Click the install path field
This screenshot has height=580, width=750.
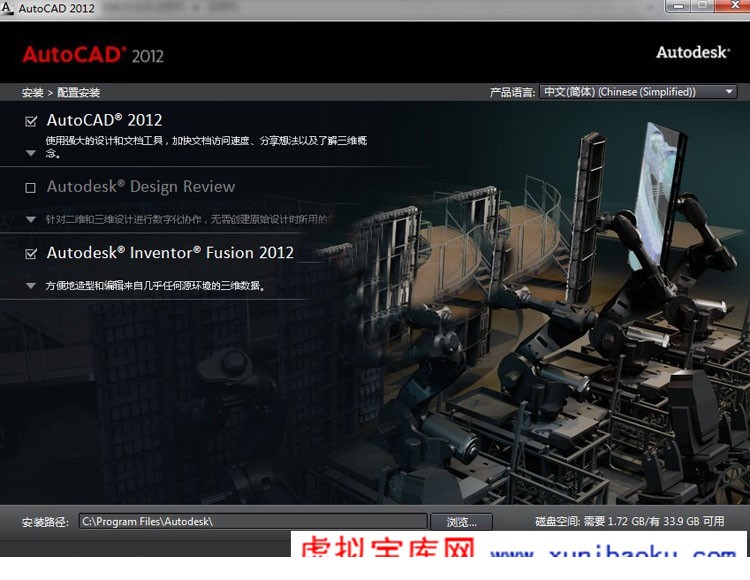pyautogui.click(x=253, y=521)
